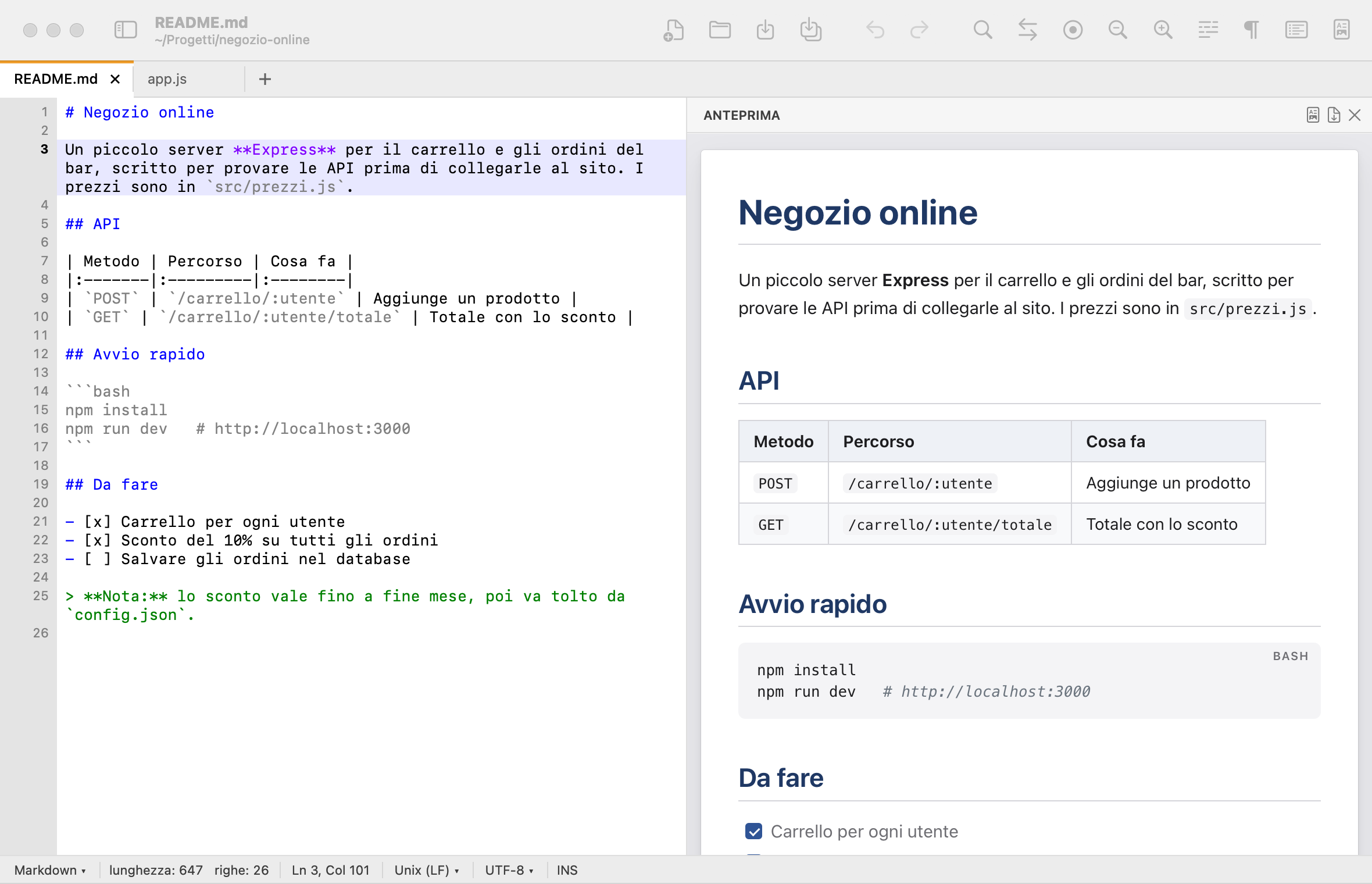The height and width of the screenshot is (884, 1372).
Task: Click '[x] Sconto del 10%' line in editor
Action: (252, 540)
